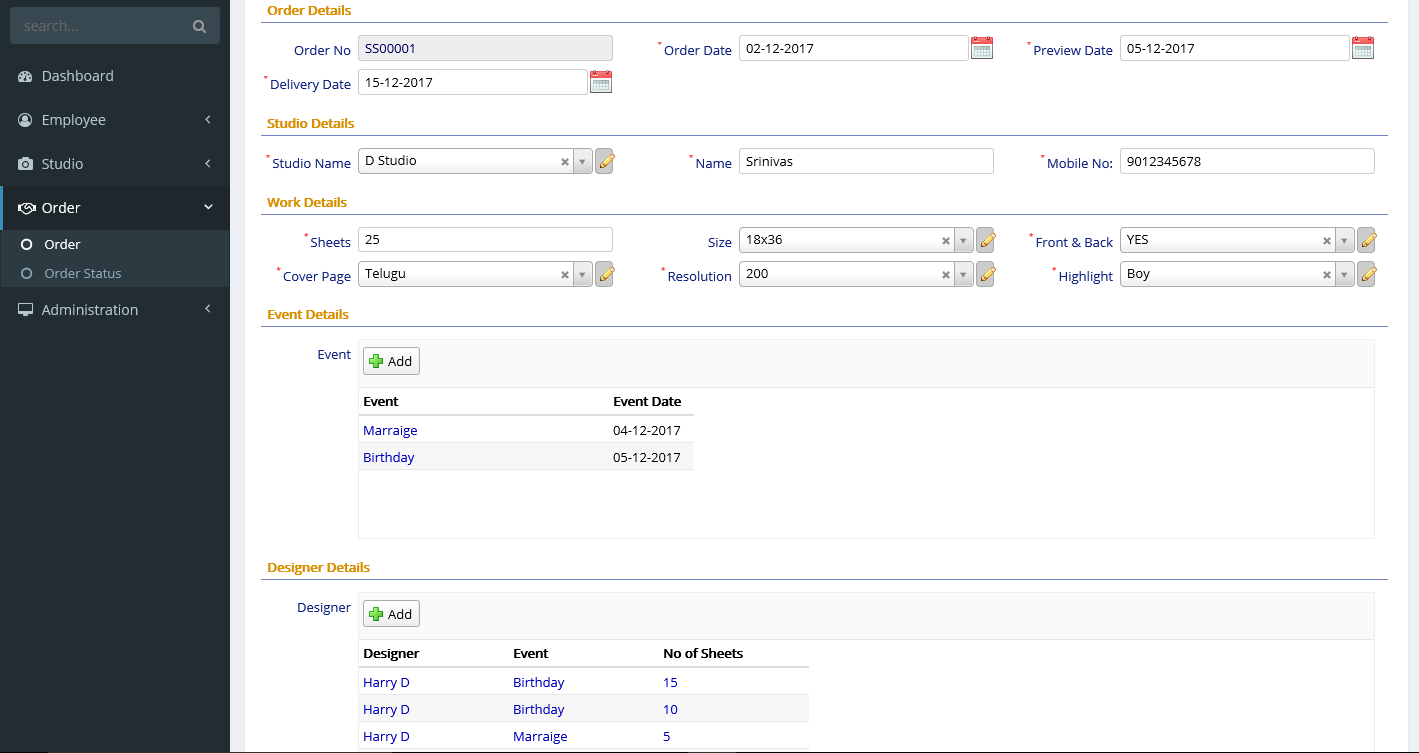This screenshot has width=1419, height=753.
Task: Click the edit pencil beside Cover Page
Action: (x=604, y=274)
